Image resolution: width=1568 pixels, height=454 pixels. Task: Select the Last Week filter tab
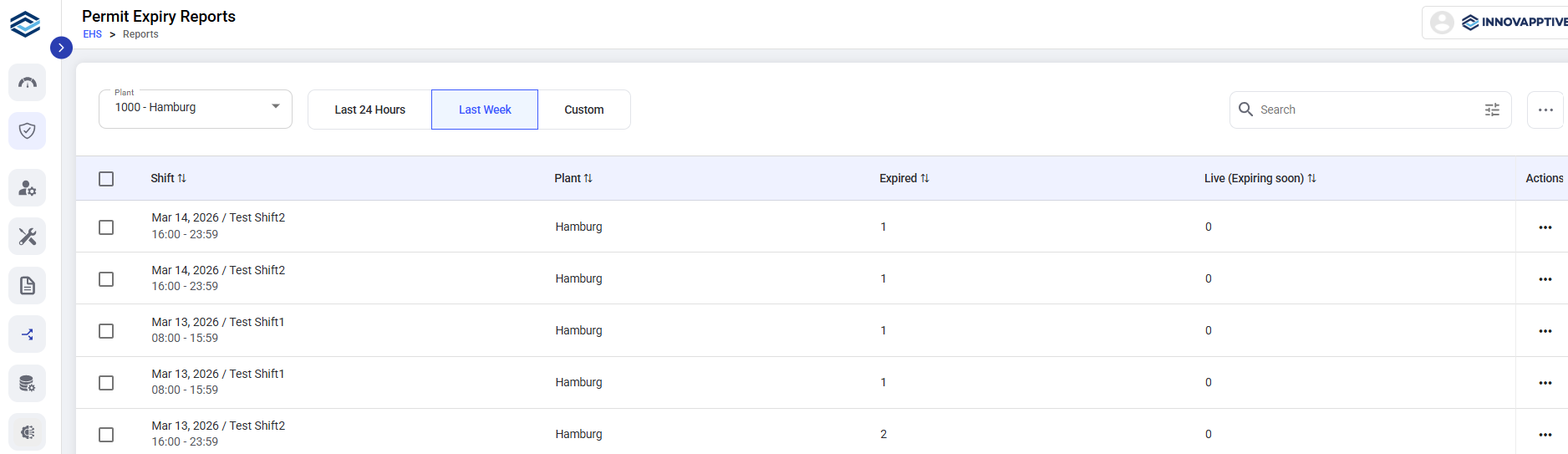pyautogui.click(x=485, y=110)
